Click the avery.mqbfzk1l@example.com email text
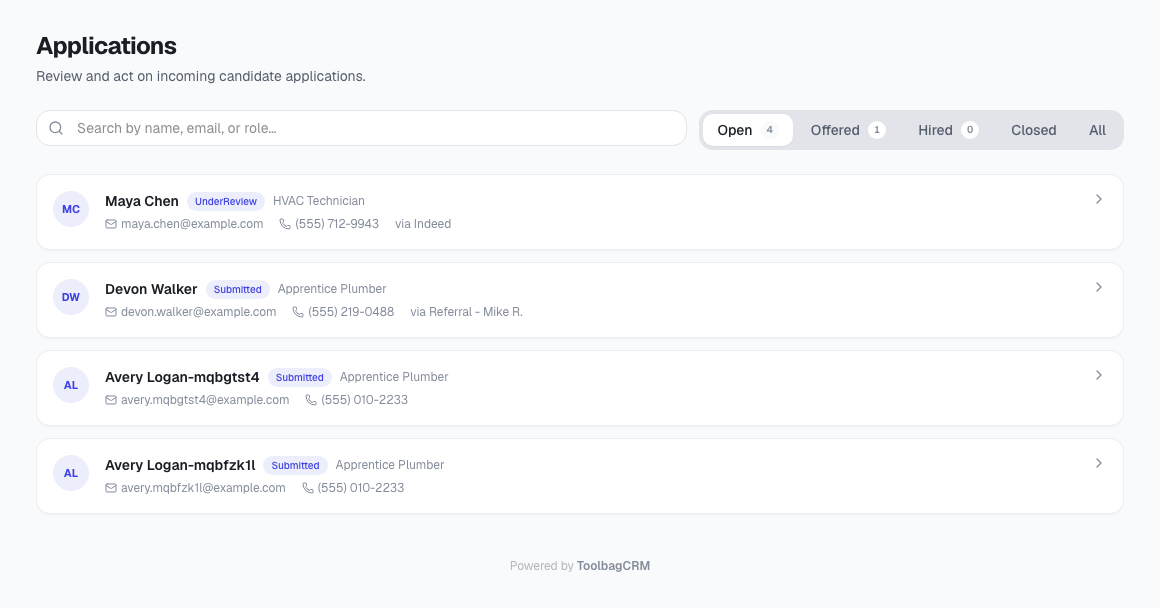This screenshot has height=608, width=1160. coord(203,488)
